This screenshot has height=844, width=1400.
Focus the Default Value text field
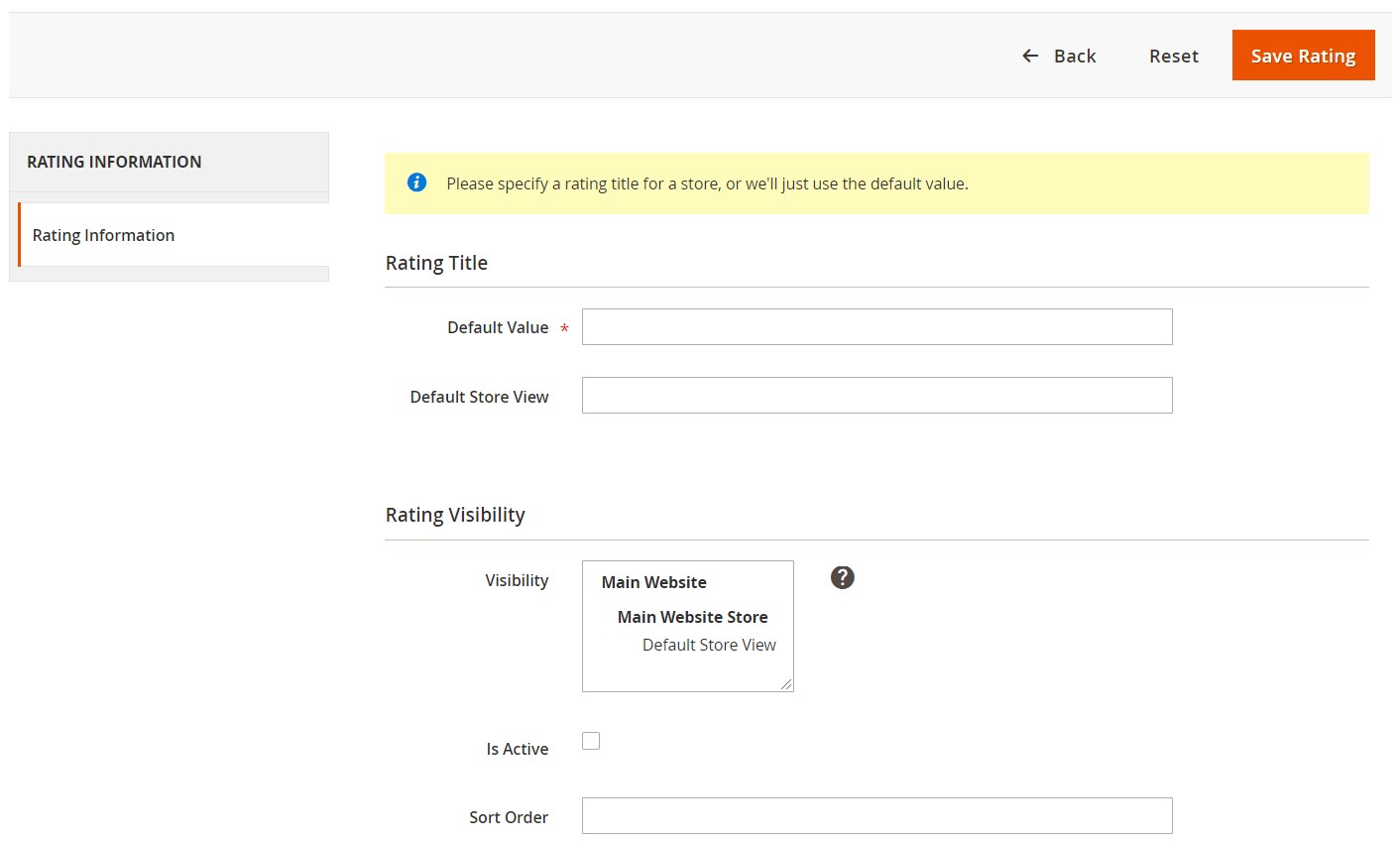tap(876, 327)
